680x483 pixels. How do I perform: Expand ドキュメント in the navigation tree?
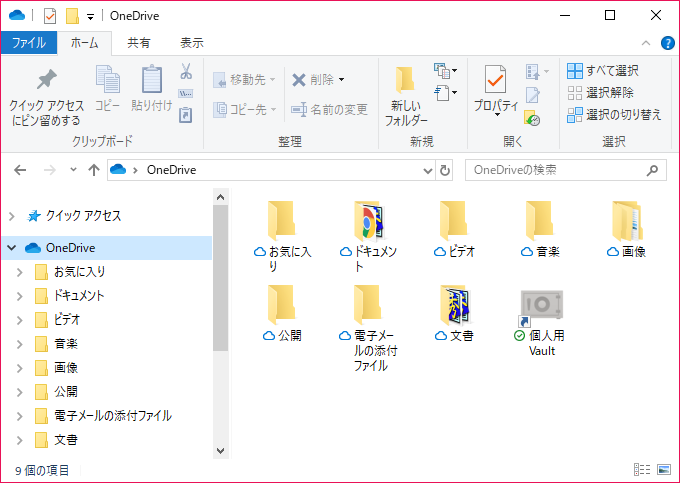[x=20, y=296]
